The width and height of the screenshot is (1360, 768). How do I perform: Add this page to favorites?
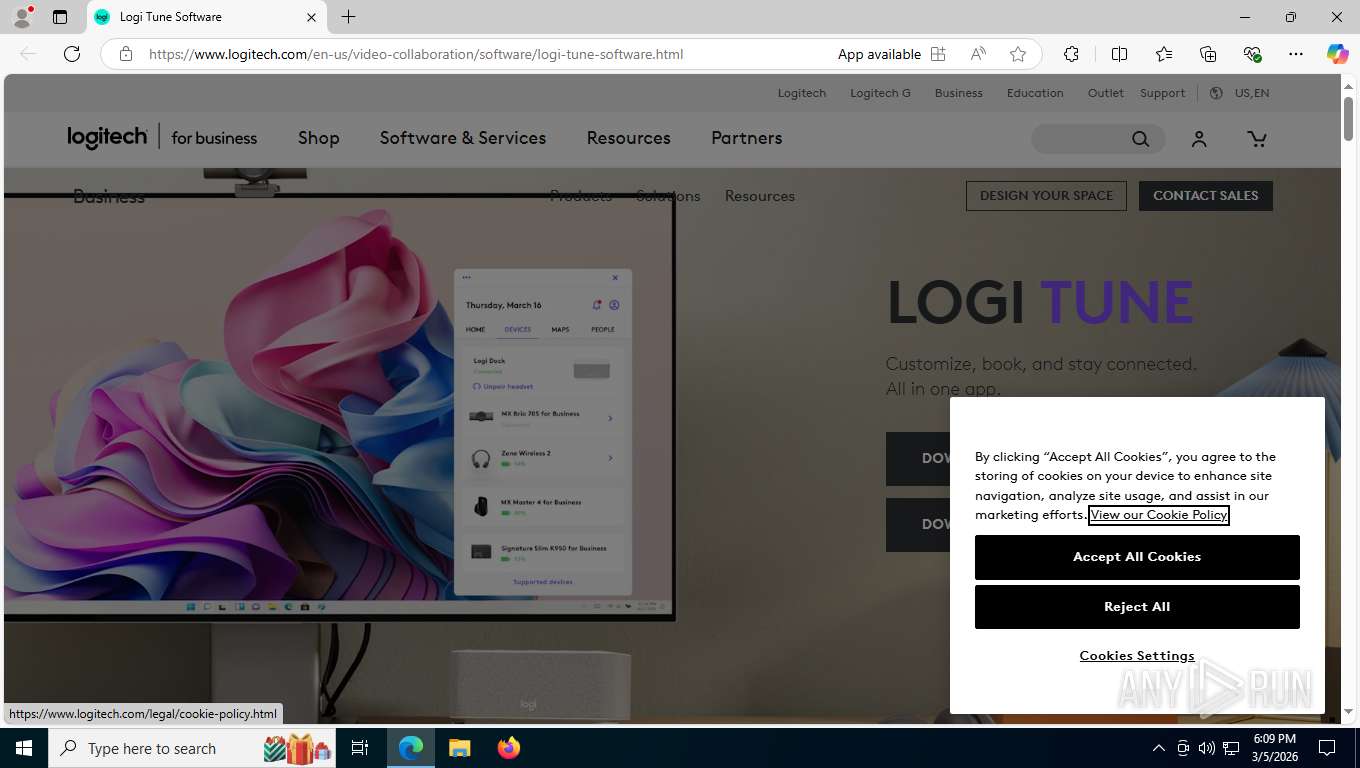[x=1018, y=54]
